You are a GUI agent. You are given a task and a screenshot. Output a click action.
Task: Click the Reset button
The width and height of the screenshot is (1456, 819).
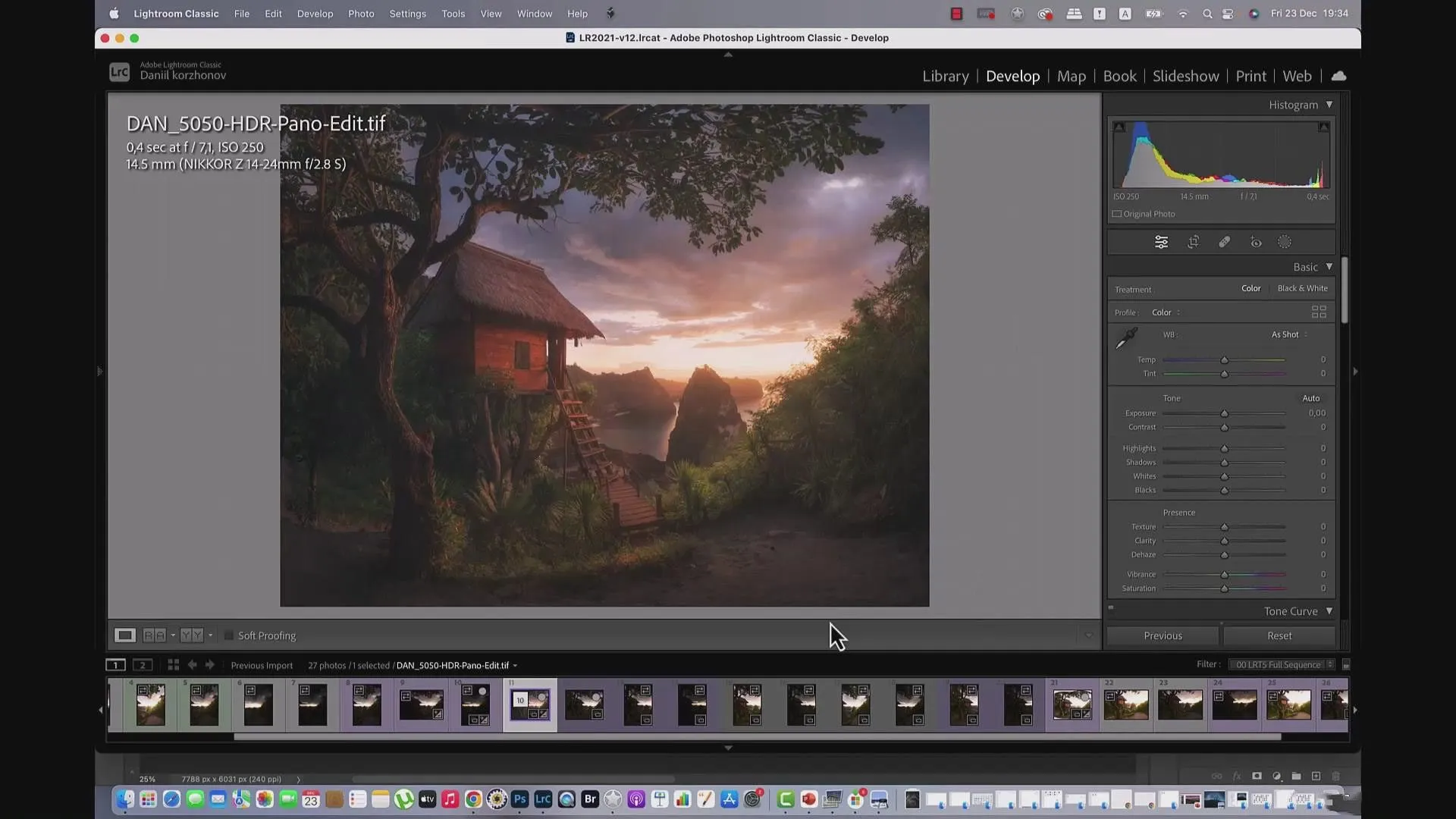(x=1278, y=635)
